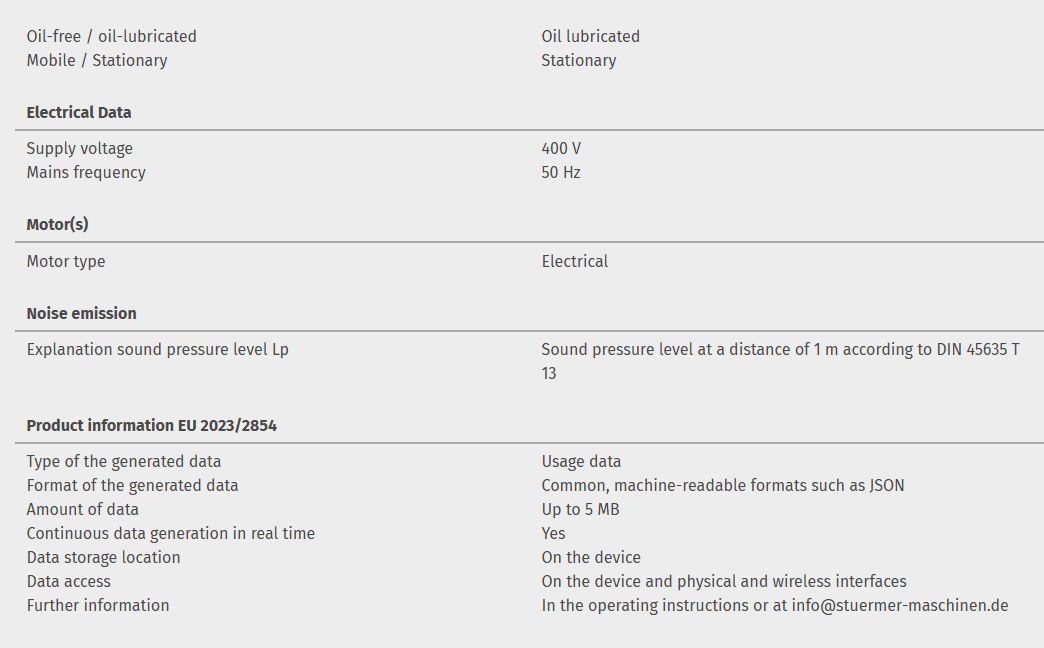Click the Electrical Data section heading
The height and width of the screenshot is (648, 1044).
pos(79,112)
